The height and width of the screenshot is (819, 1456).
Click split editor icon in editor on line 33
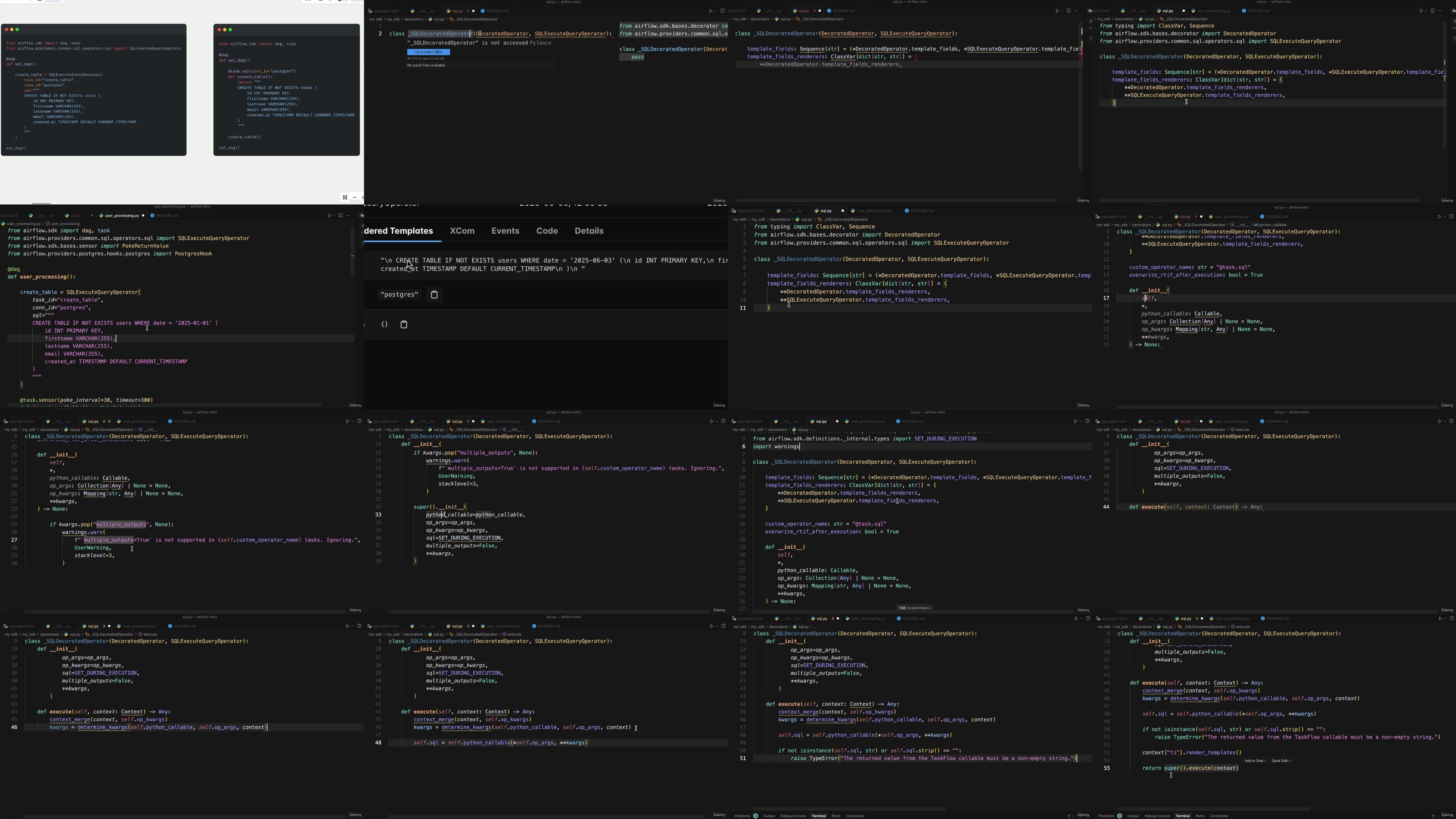coord(723,421)
